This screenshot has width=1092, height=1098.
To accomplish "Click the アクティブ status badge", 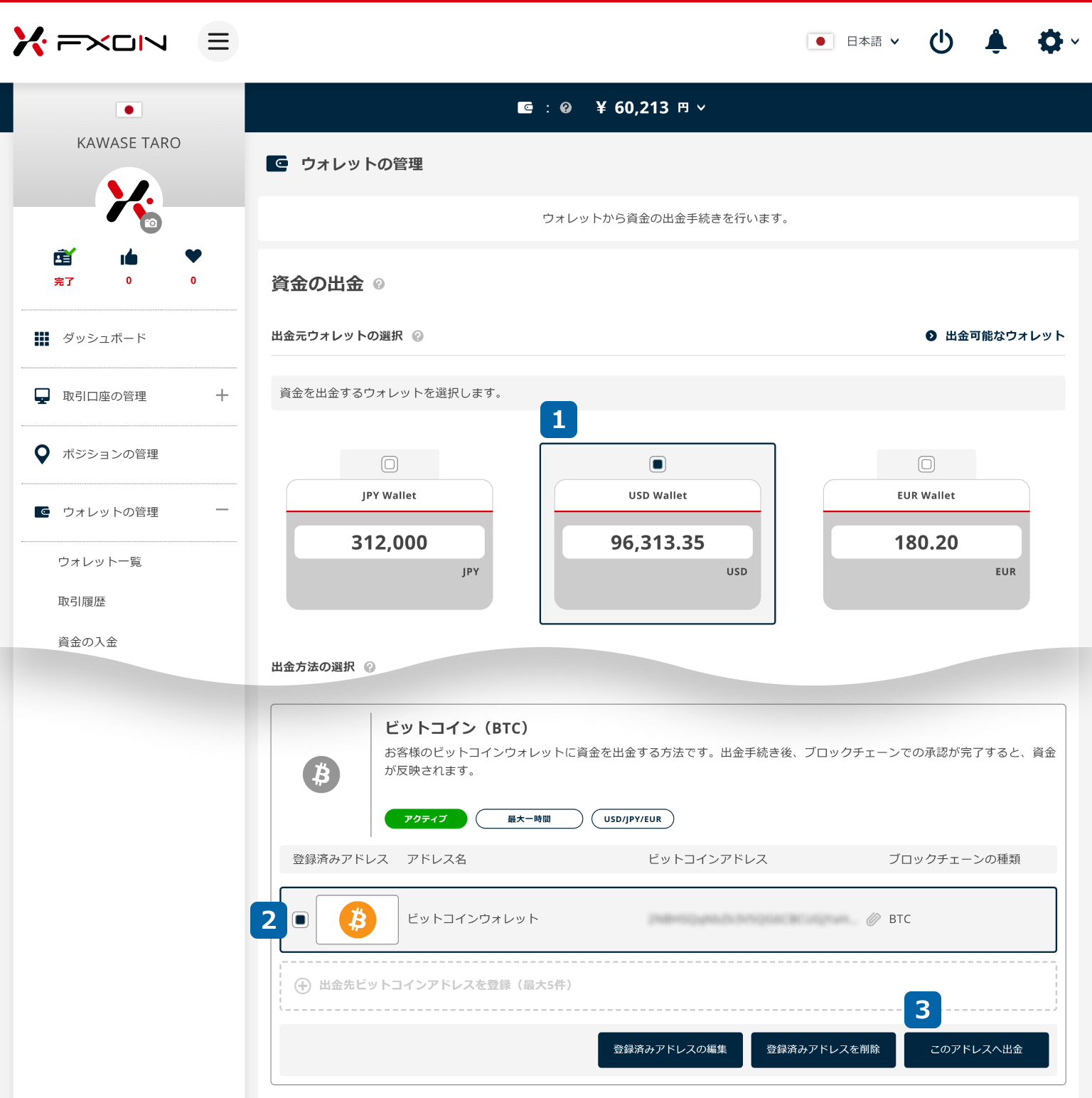I will [426, 819].
